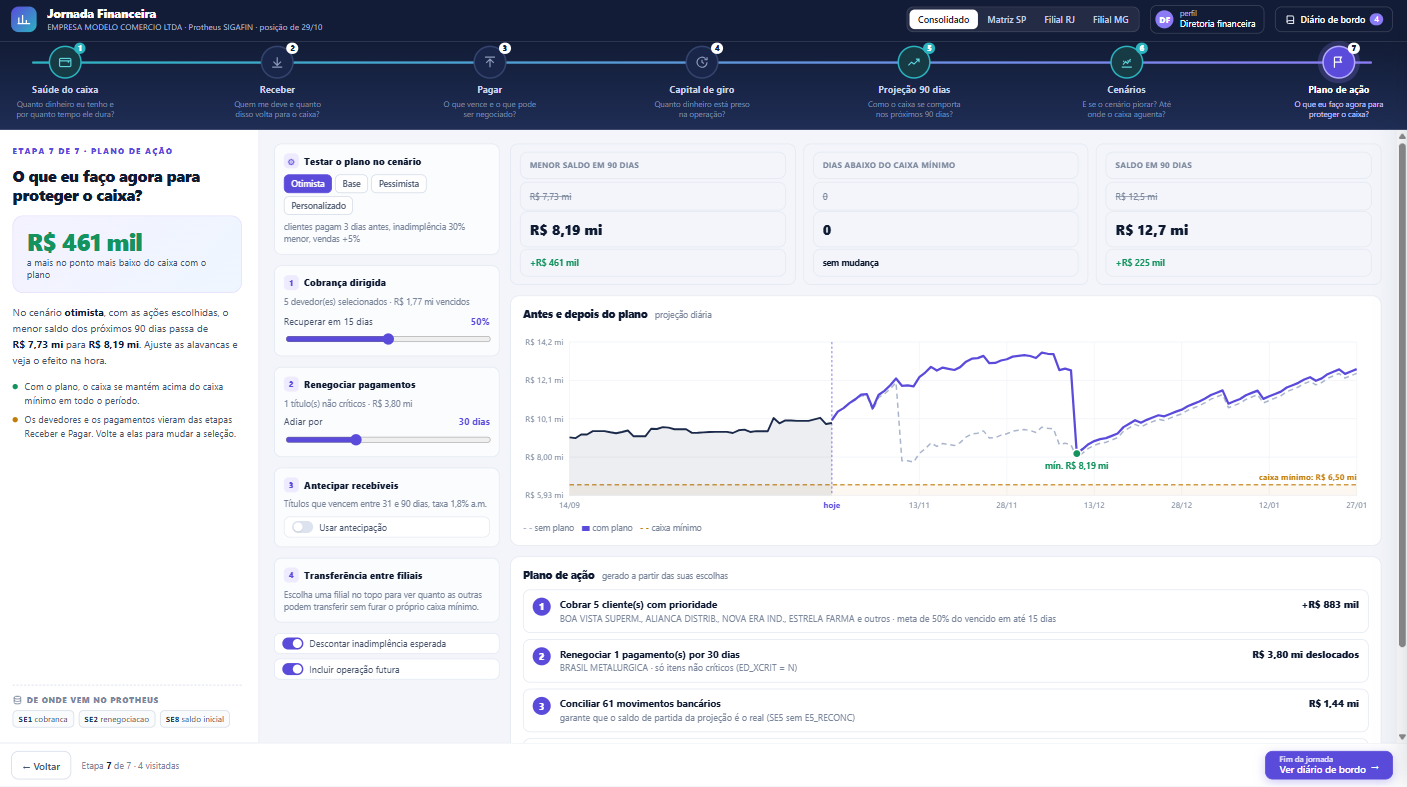
Task: Switch to Matriz SP branch
Action: click(x=1007, y=20)
